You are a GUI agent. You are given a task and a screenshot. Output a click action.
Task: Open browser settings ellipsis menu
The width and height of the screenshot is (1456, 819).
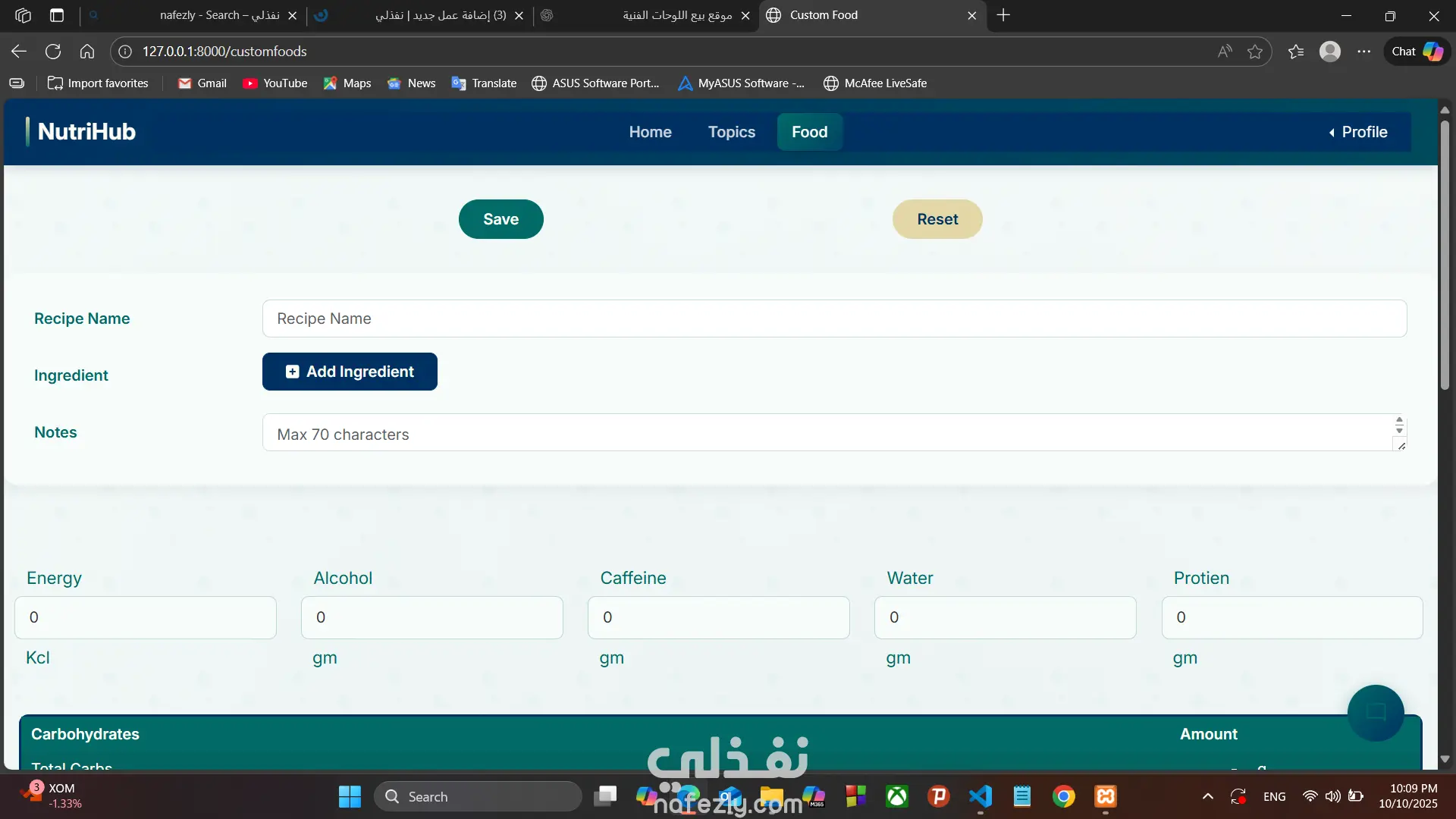point(1364,52)
